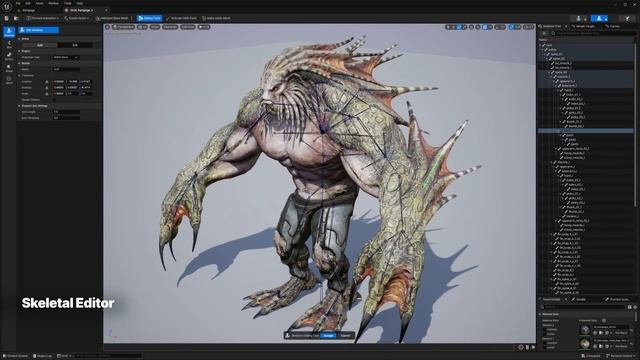The height and width of the screenshot is (360, 640).
Task: Open Skeleton Tree filter options icon
Action: pyautogui.click(x=545, y=33)
